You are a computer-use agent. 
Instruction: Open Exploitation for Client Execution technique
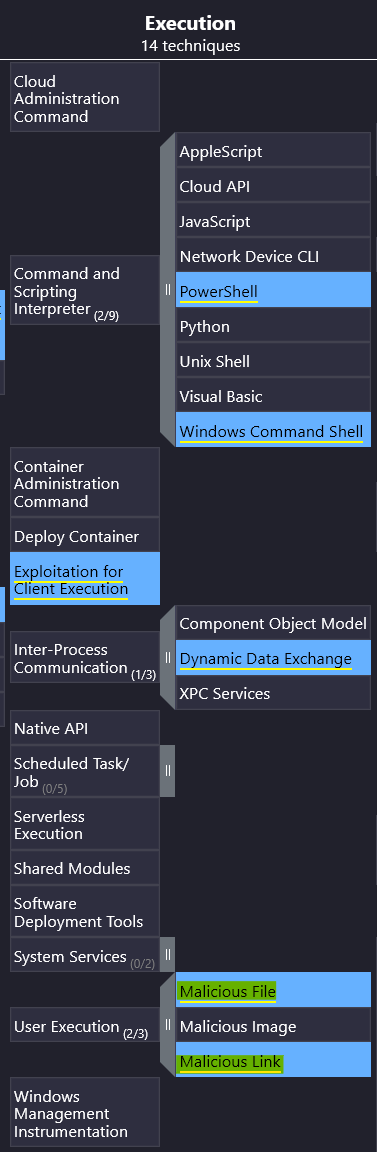(x=85, y=580)
